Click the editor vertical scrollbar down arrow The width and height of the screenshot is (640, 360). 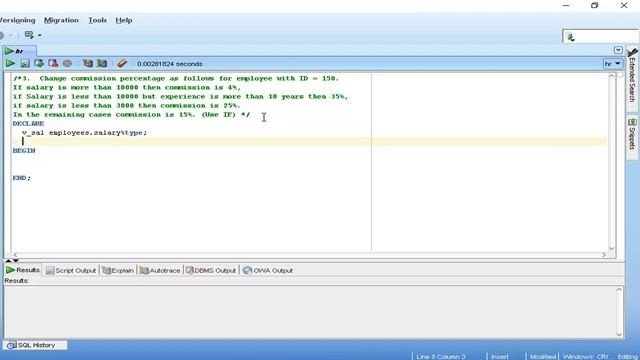click(x=611, y=249)
